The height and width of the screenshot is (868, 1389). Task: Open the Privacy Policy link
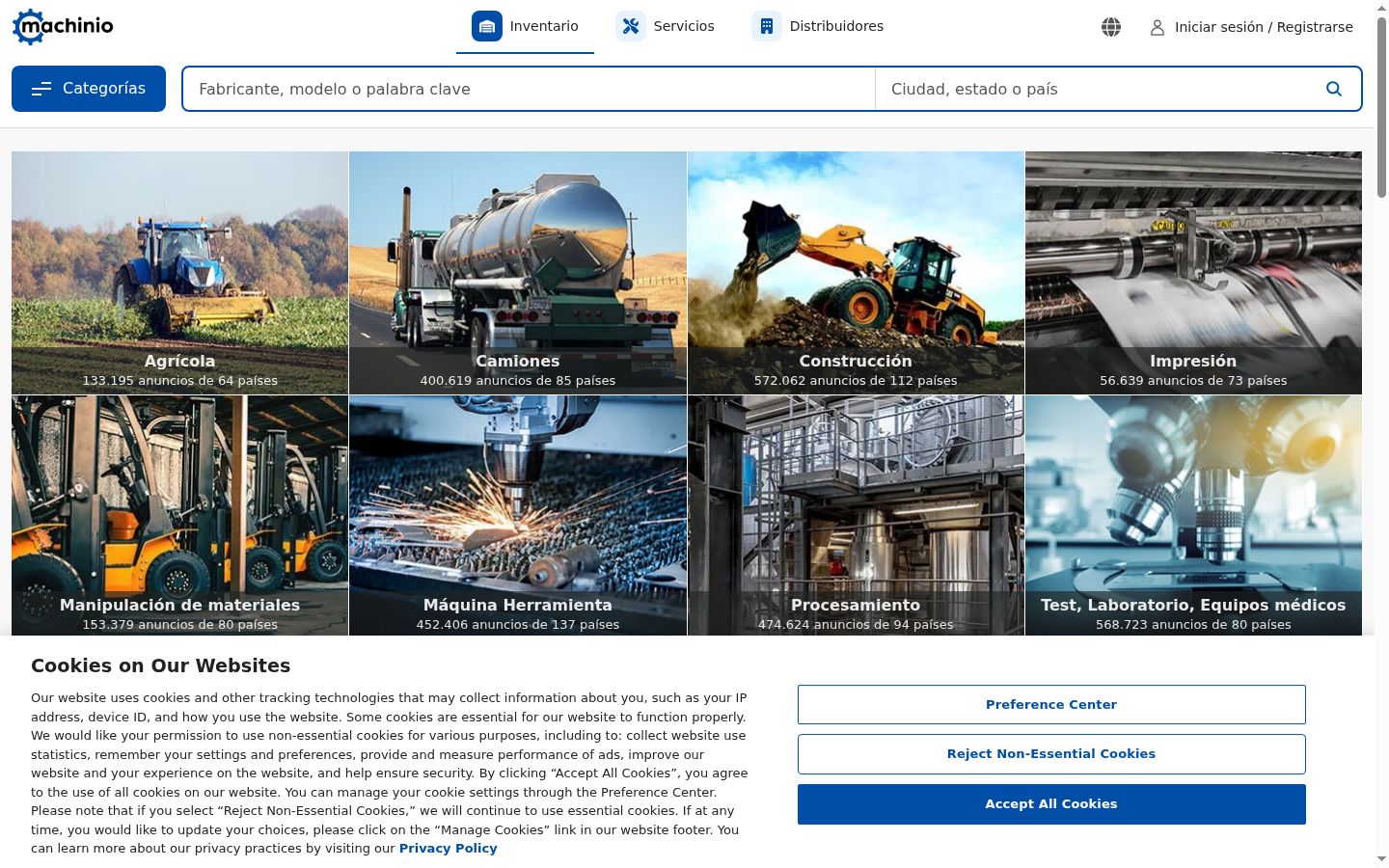449,849
